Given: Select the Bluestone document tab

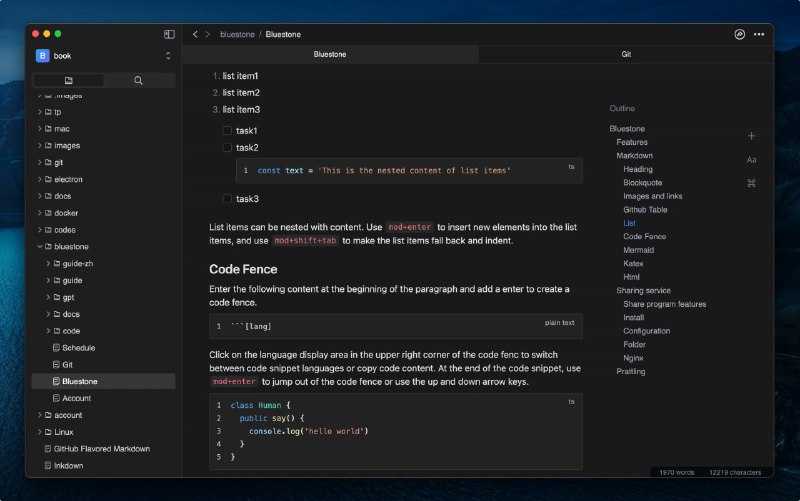Looking at the screenshot, I should tap(330, 54).
